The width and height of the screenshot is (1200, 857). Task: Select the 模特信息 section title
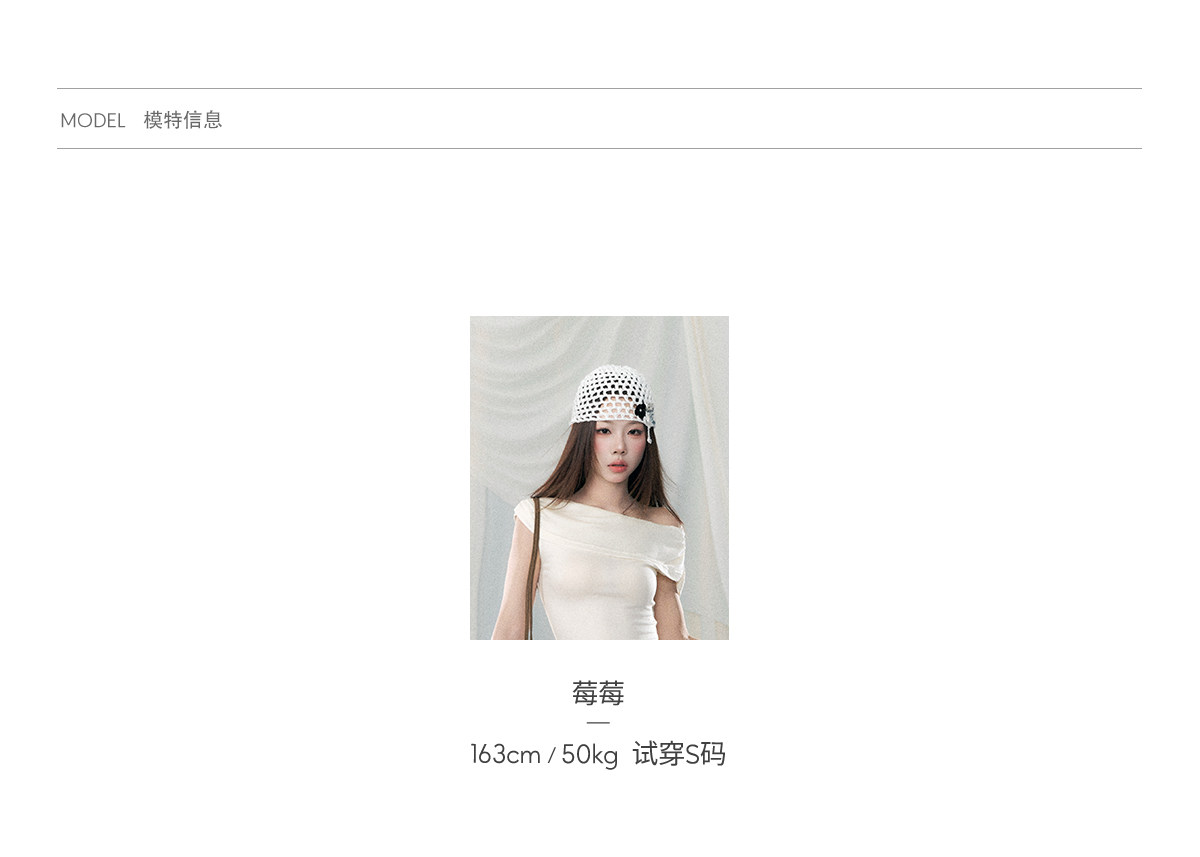tap(183, 120)
